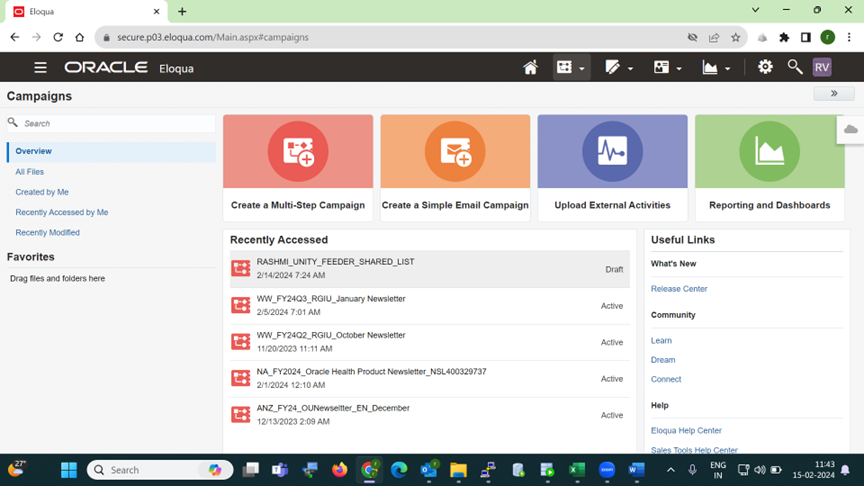The width and height of the screenshot is (864, 486).
Task: Switch to the Eloqua browser tab
Action: click(x=87, y=12)
